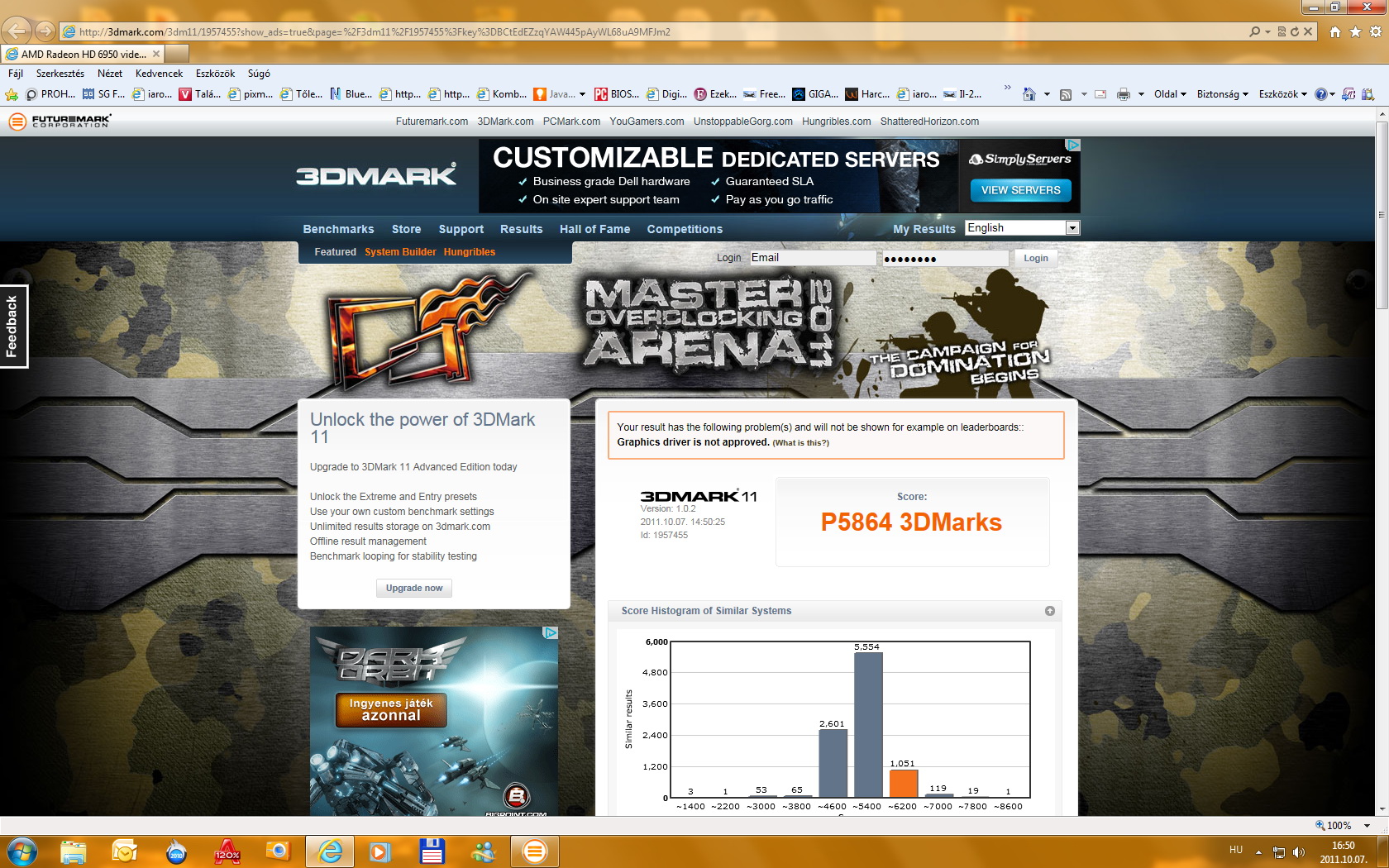Open My Results link

924,229
